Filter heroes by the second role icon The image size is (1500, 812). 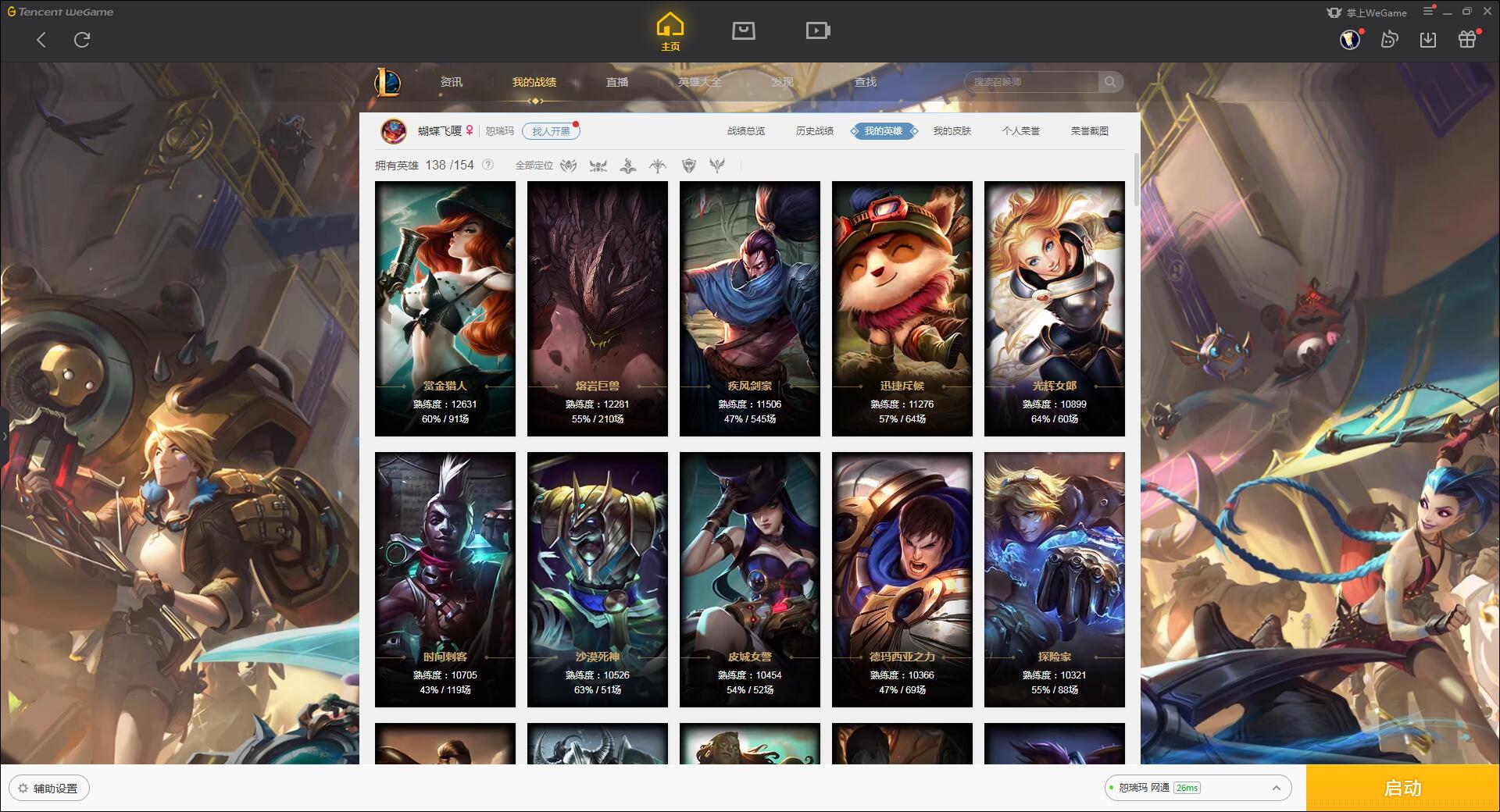598,166
